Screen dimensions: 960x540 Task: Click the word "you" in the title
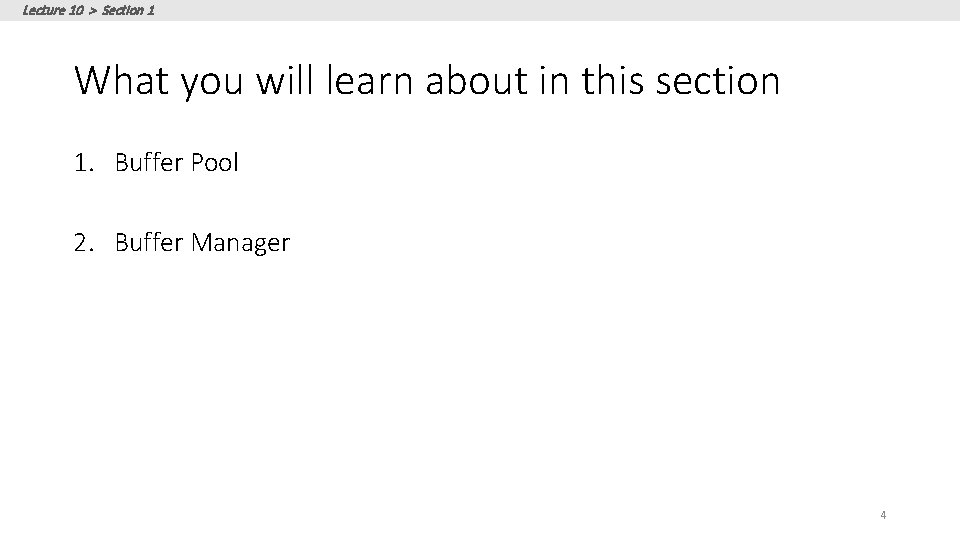212,83
